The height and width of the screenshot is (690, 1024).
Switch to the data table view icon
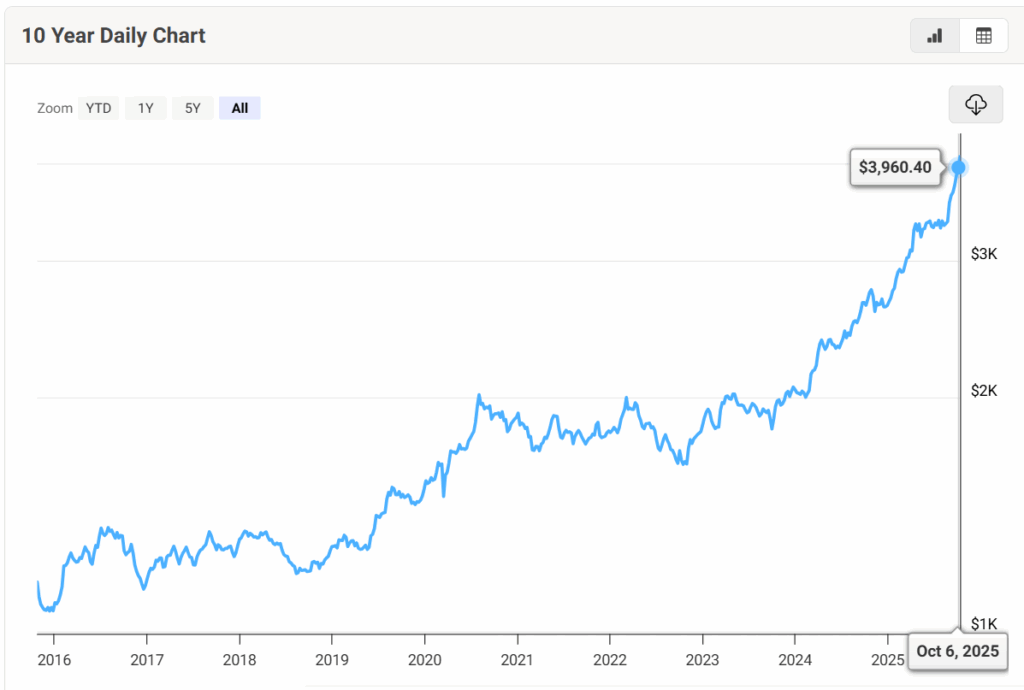coord(984,36)
